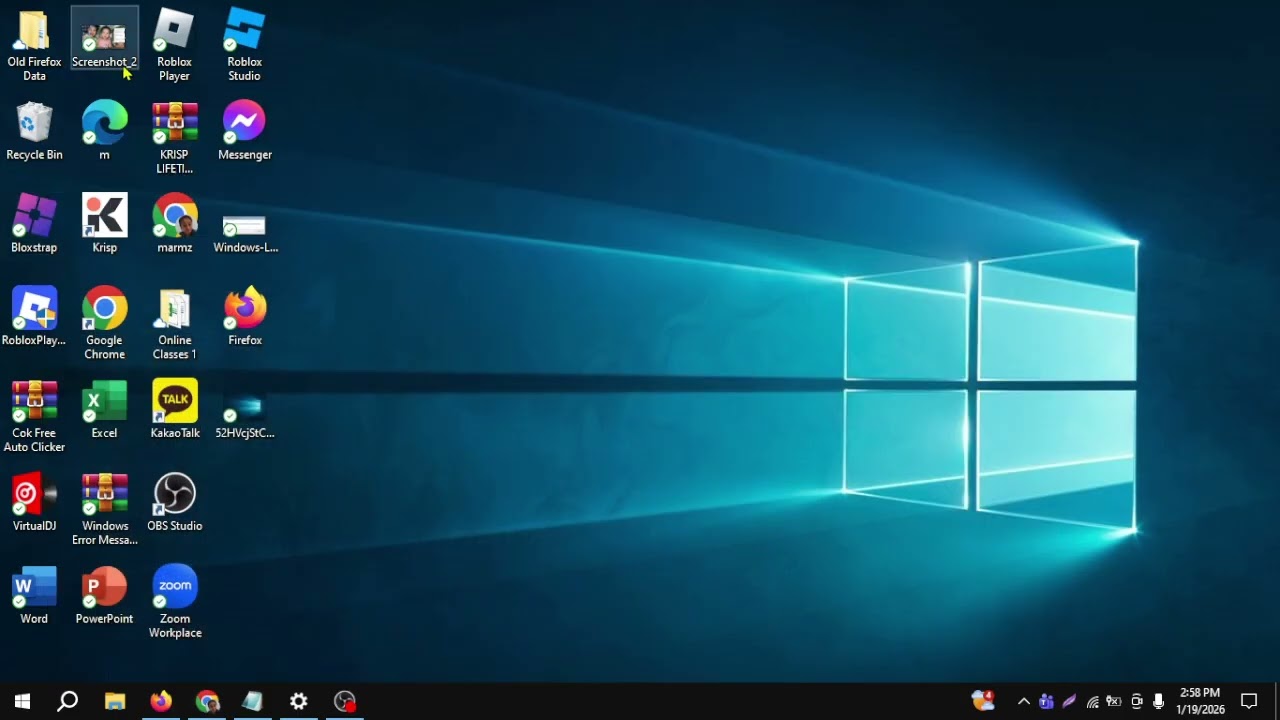Select the Edge shortcut named m

[104, 132]
